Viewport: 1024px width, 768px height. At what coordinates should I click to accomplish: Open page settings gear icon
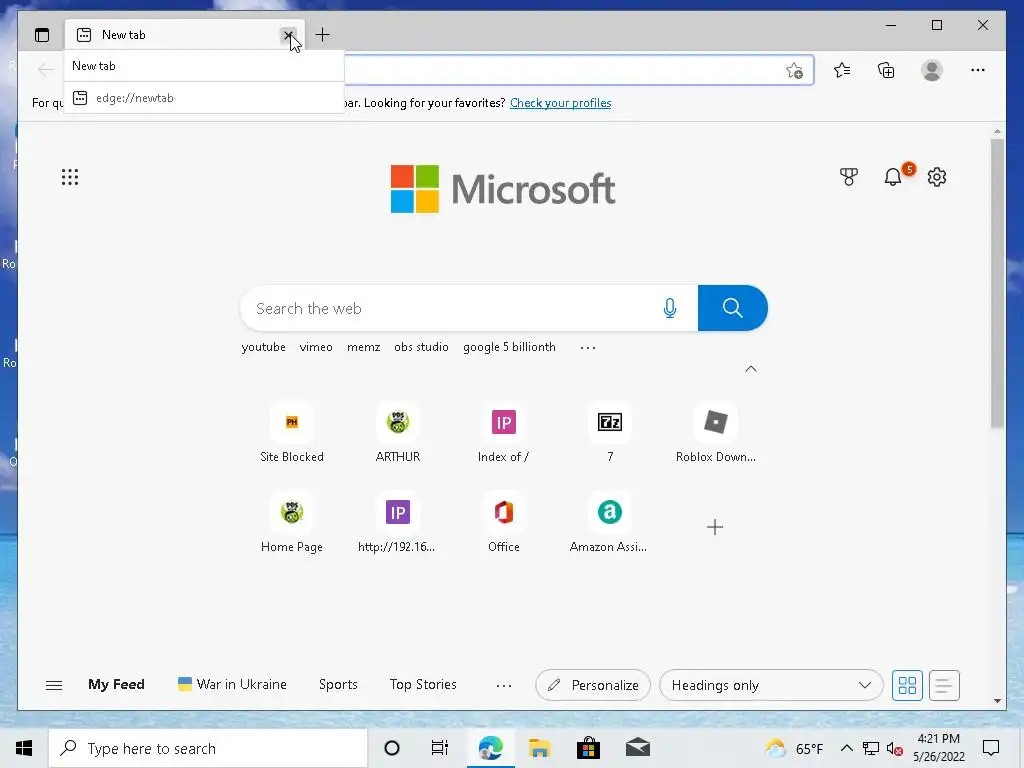point(936,177)
